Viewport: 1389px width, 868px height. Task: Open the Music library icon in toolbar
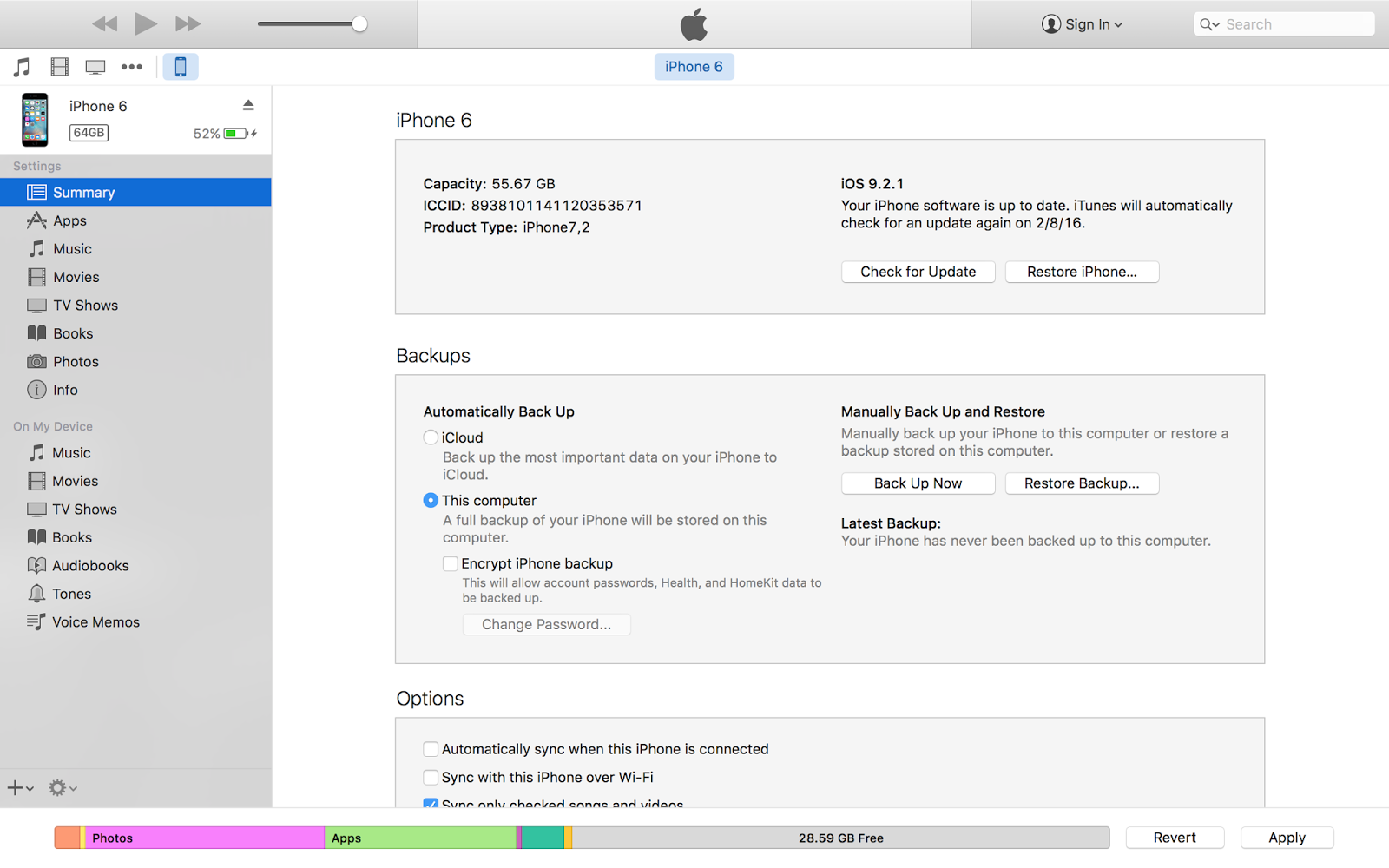click(22, 67)
